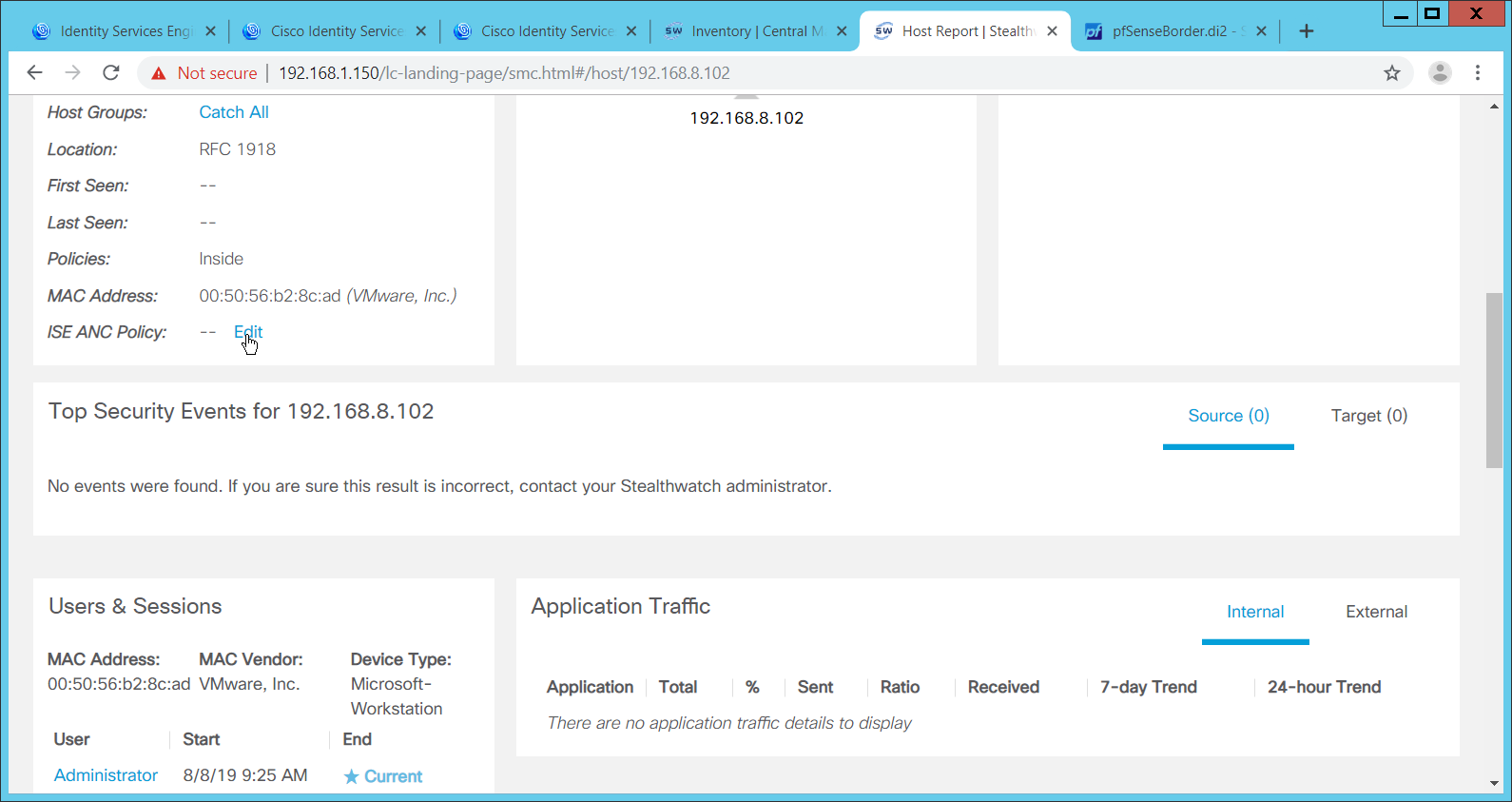The image size is (1512, 802).
Task: Open the Chrome profile avatar icon
Action: coord(1440,73)
